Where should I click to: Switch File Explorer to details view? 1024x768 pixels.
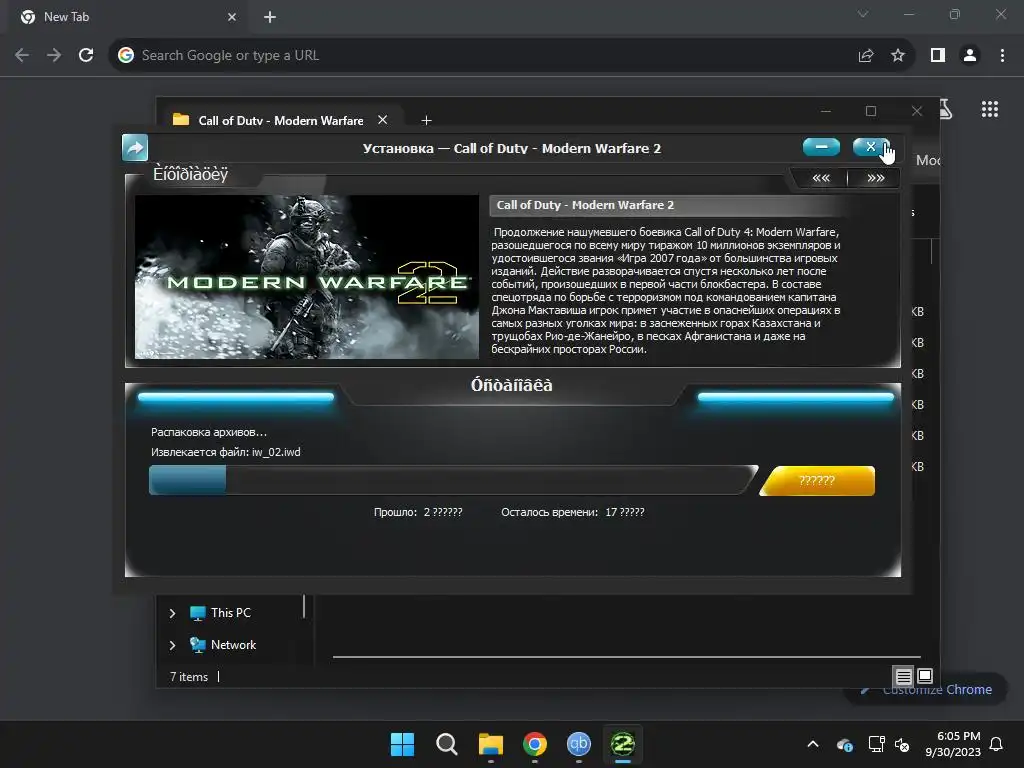click(904, 677)
